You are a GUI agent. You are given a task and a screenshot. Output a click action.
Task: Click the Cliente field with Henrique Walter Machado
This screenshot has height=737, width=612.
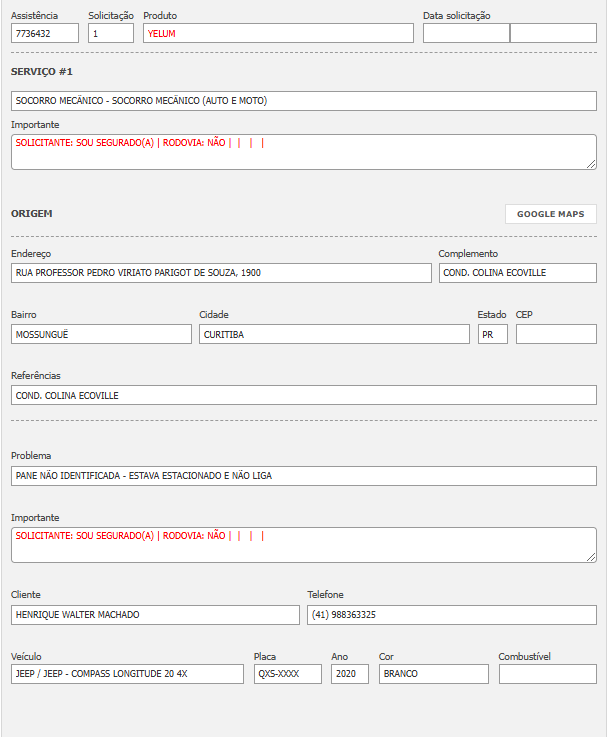click(x=155, y=614)
